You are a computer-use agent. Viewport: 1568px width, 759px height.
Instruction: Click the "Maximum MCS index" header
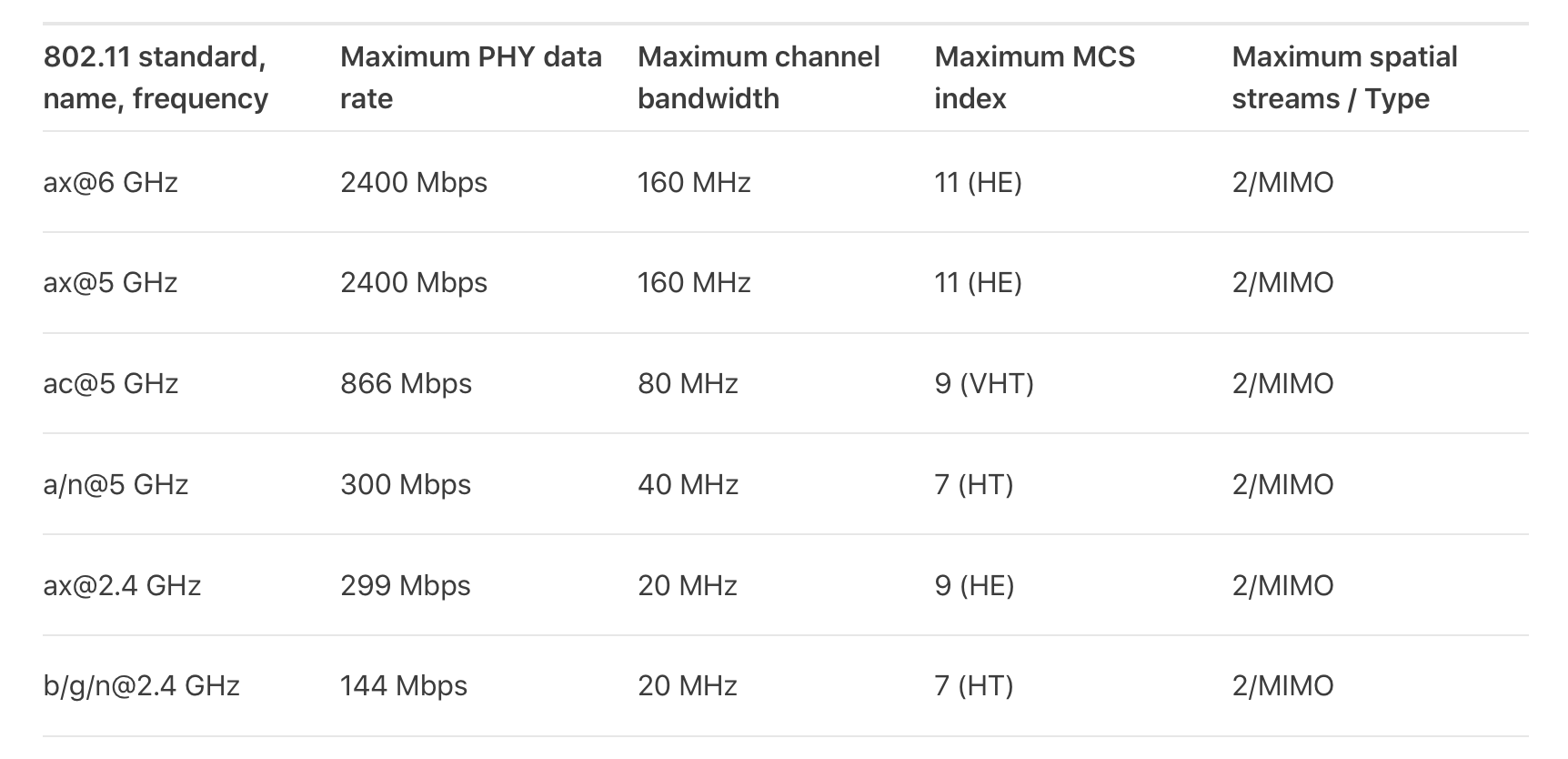(1034, 77)
